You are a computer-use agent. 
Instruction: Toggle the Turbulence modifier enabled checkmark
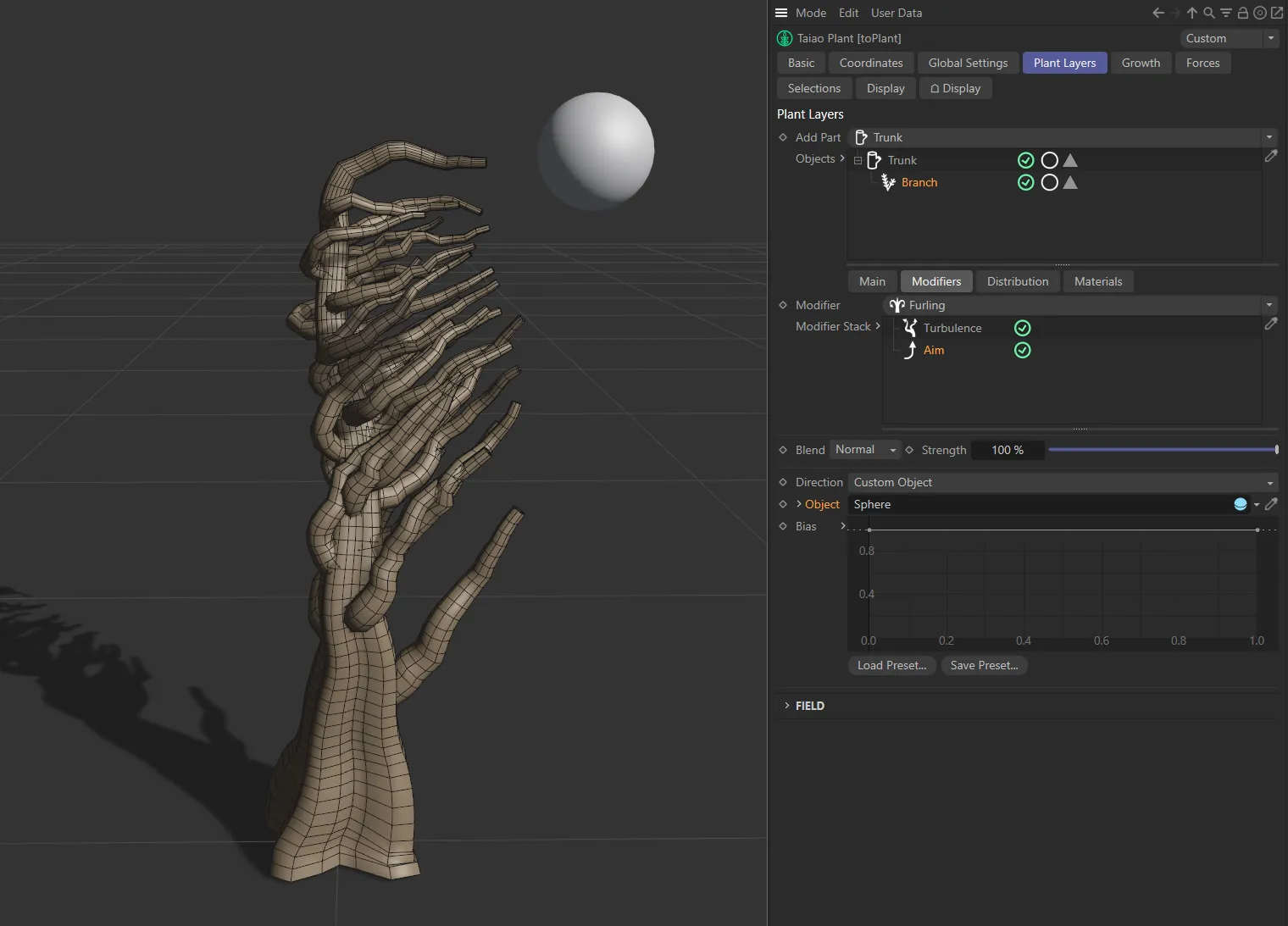(1022, 328)
